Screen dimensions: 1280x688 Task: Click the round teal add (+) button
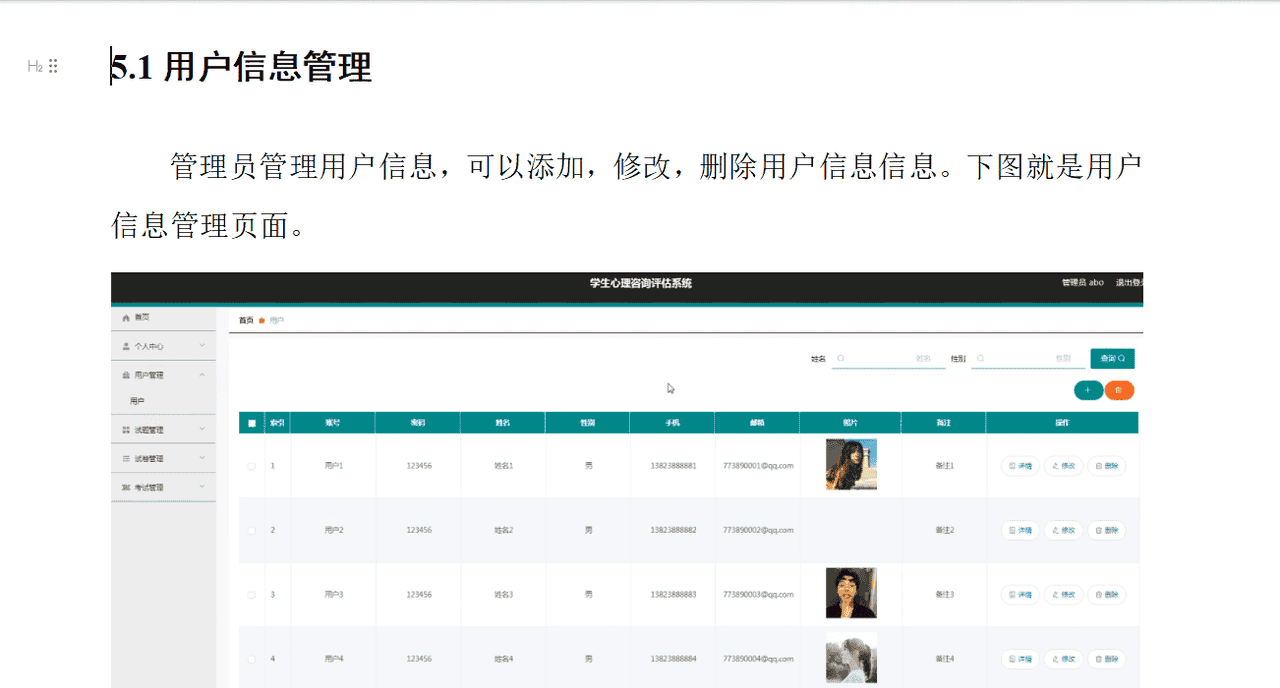[x=1088, y=390]
